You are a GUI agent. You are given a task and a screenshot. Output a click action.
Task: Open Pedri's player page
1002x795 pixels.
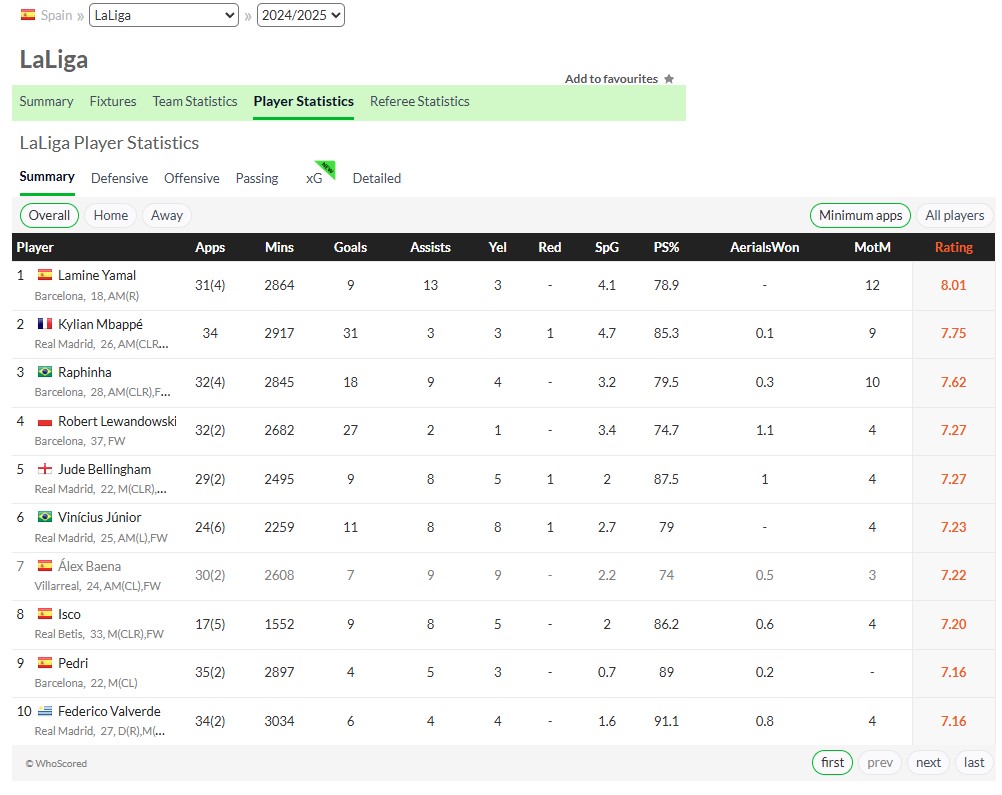pyautogui.click(x=73, y=663)
